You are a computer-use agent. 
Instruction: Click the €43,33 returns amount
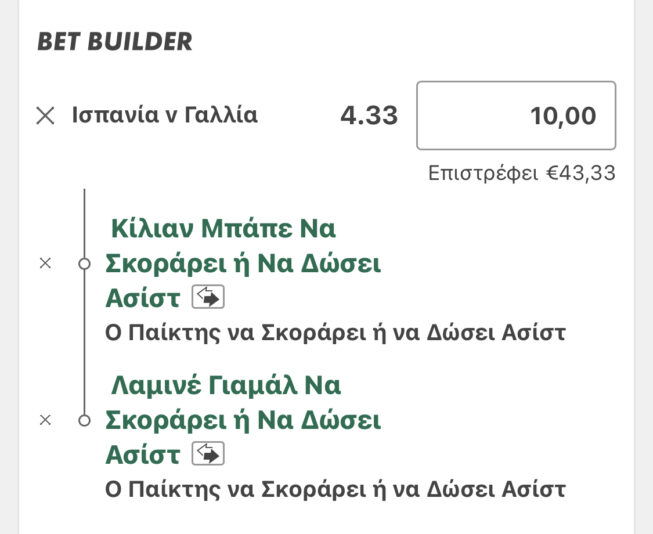[x=580, y=173]
